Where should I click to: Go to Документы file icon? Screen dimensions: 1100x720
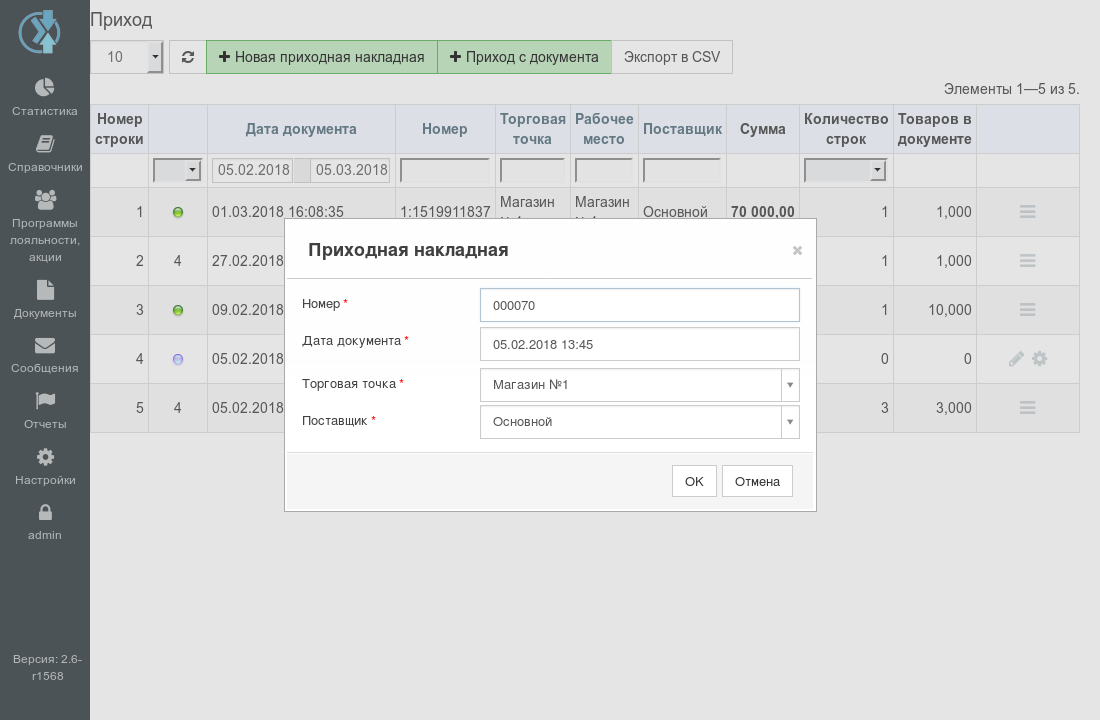click(45, 290)
